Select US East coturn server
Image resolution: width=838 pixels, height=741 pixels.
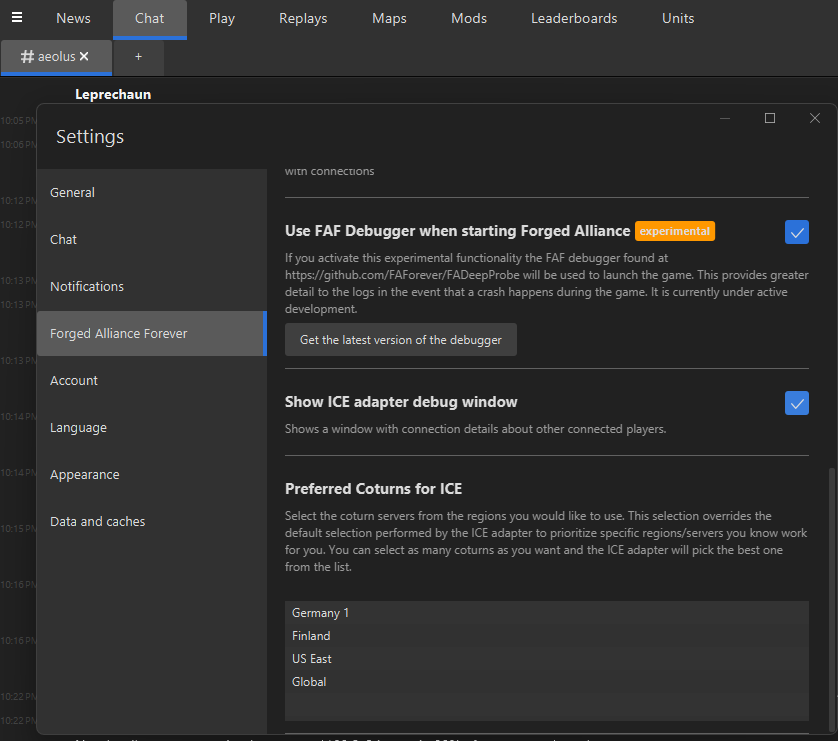(546, 659)
